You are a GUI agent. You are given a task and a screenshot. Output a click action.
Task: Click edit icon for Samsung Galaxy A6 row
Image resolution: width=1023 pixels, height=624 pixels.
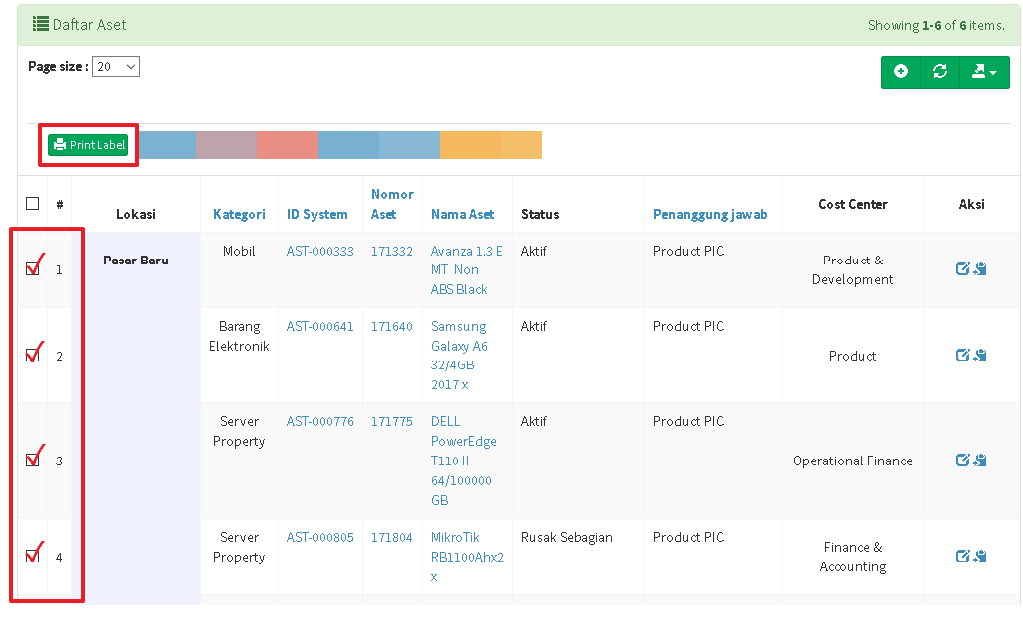pos(963,355)
